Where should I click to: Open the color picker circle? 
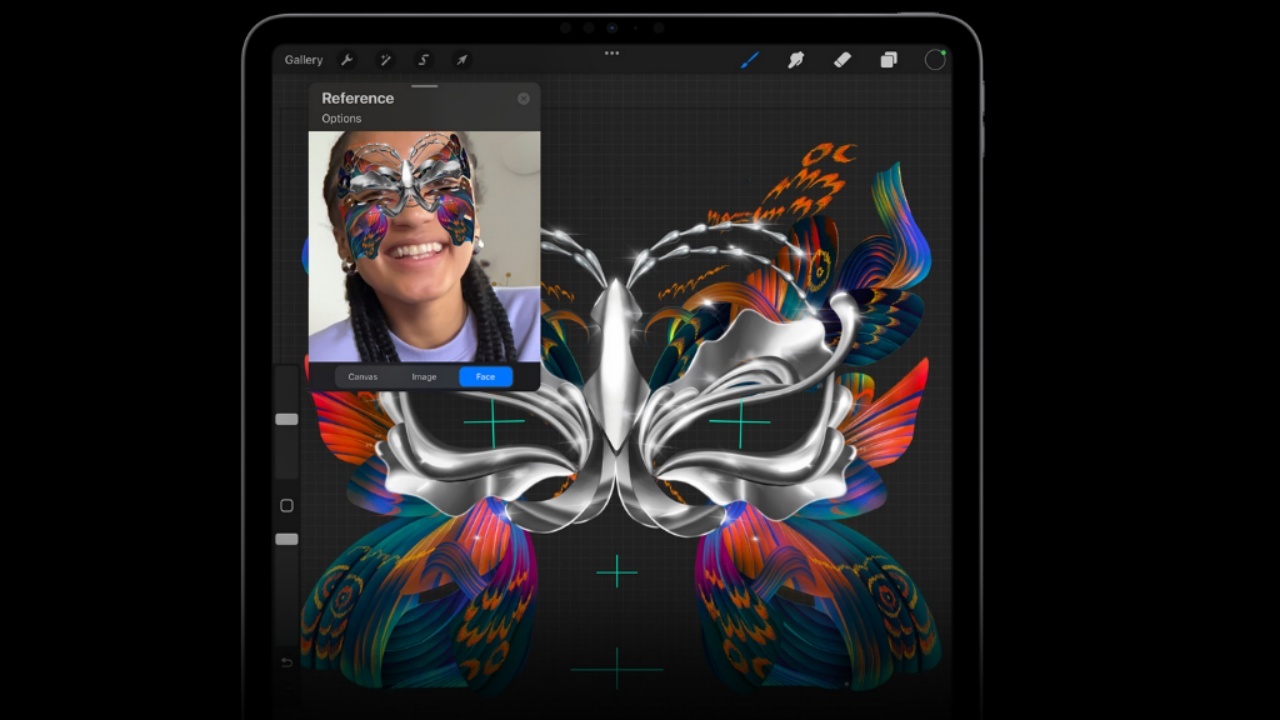pyautogui.click(x=935, y=60)
